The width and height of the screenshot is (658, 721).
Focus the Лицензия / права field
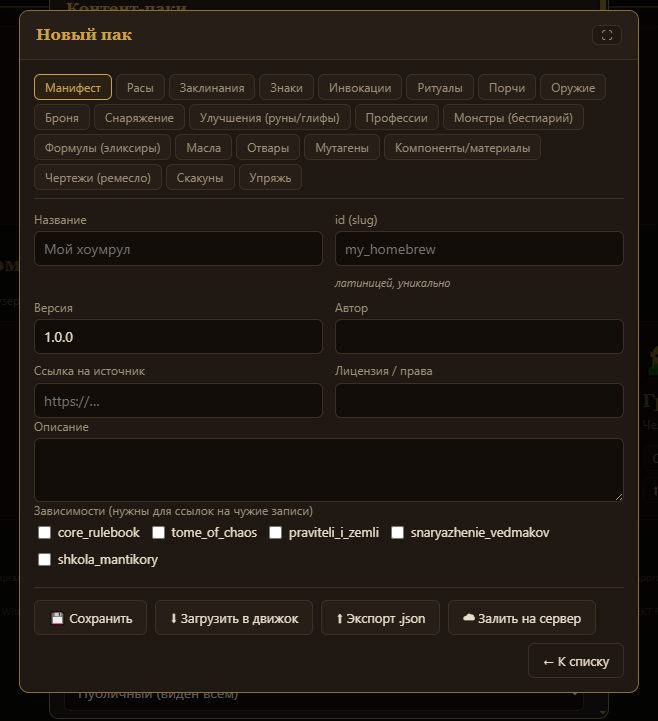pos(479,400)
